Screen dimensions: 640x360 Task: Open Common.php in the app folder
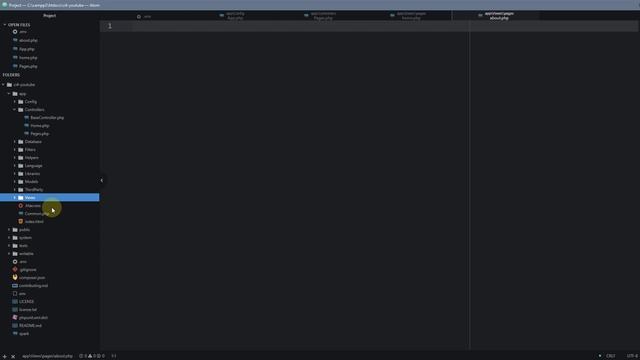pos(37,214)
